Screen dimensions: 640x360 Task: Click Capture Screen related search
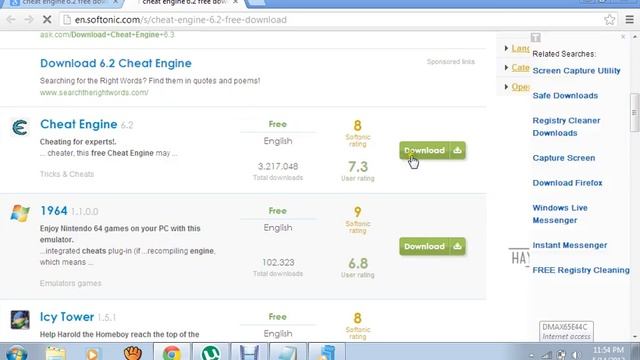pyautogui.click(x=564, y=158)
